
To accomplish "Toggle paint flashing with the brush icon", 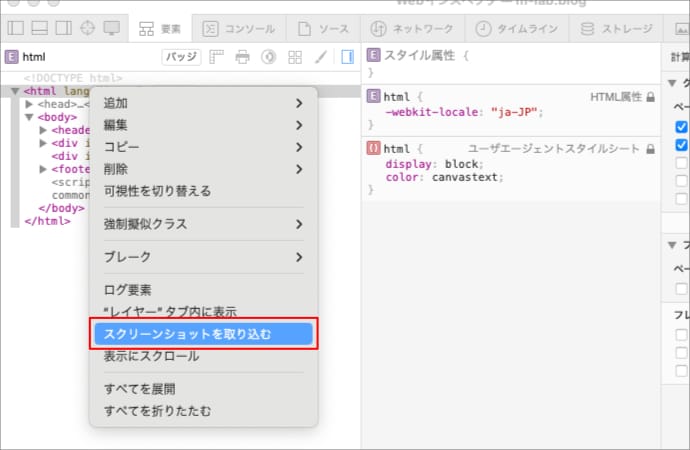I will pyautogui.click(x=322, y=58).
